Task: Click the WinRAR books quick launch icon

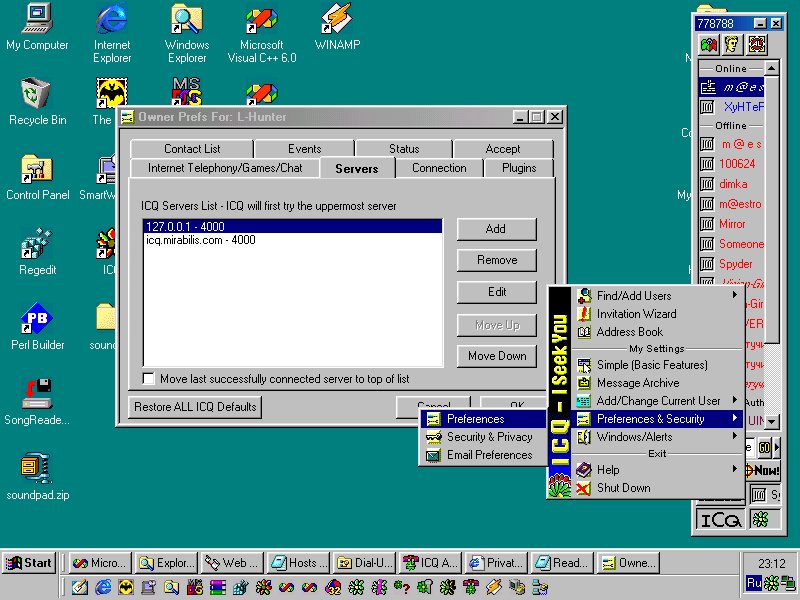Action: click(x=218, y=587)
